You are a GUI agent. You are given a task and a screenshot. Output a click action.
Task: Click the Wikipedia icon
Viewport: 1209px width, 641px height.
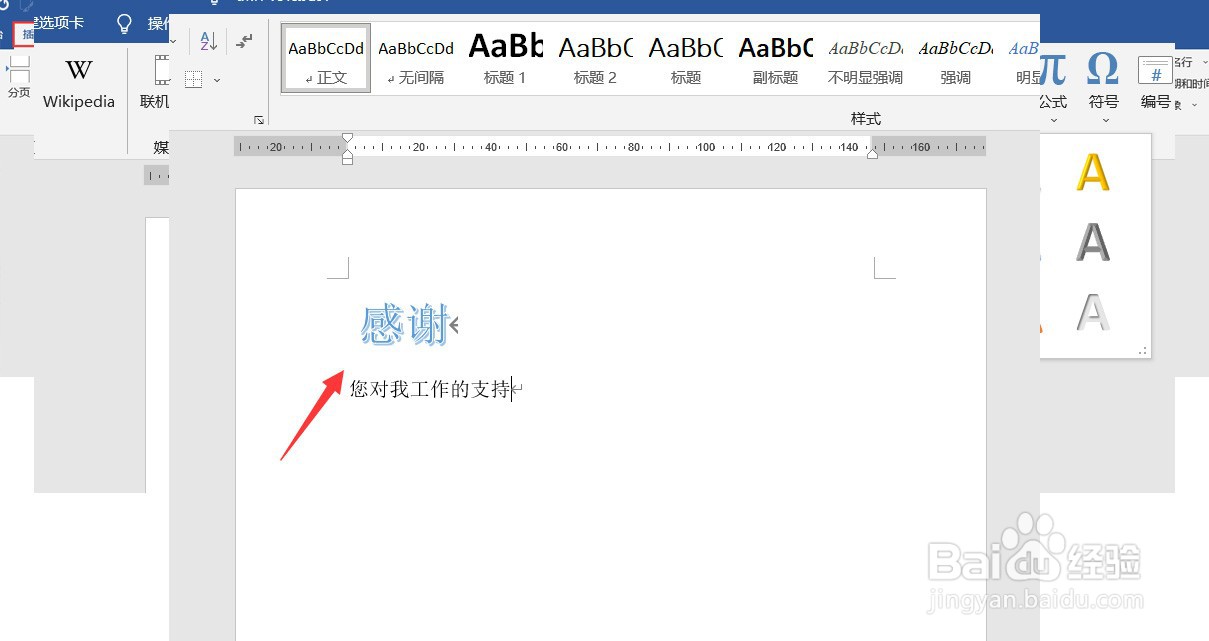(x=78, y=80)
